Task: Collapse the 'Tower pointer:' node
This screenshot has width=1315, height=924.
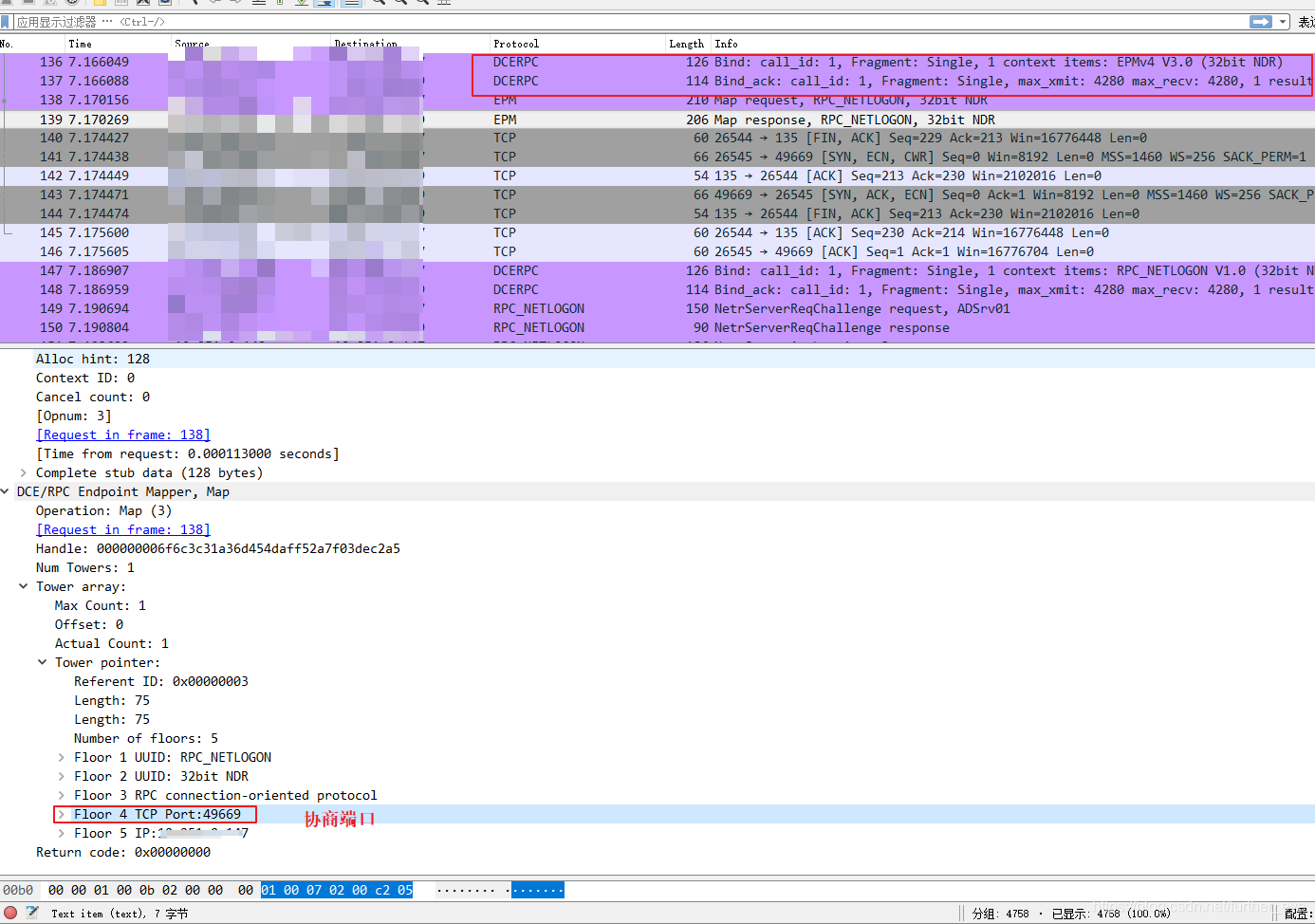Action: pos(43,662)
